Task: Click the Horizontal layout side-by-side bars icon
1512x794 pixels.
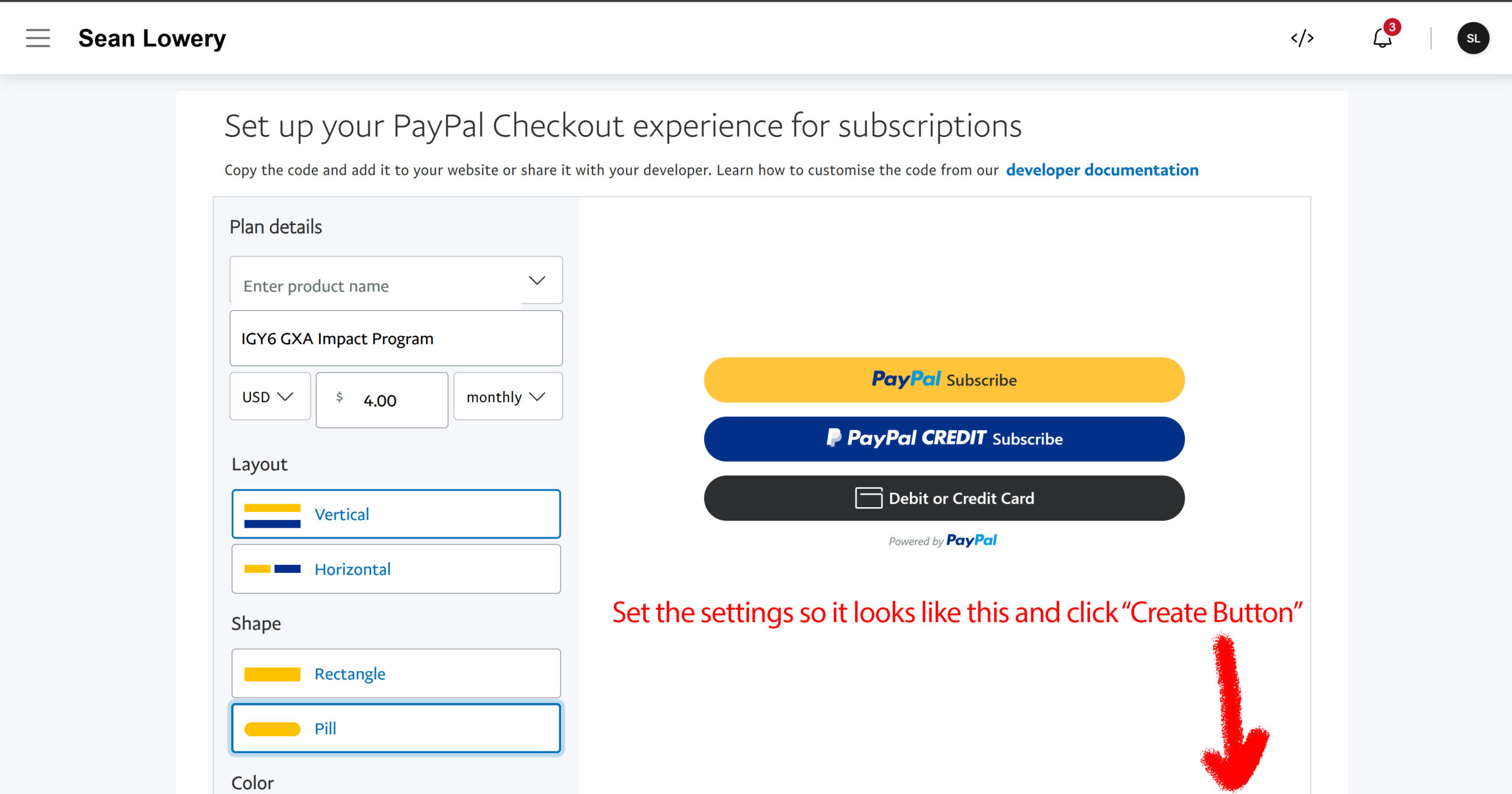Action: coord(272,569)
